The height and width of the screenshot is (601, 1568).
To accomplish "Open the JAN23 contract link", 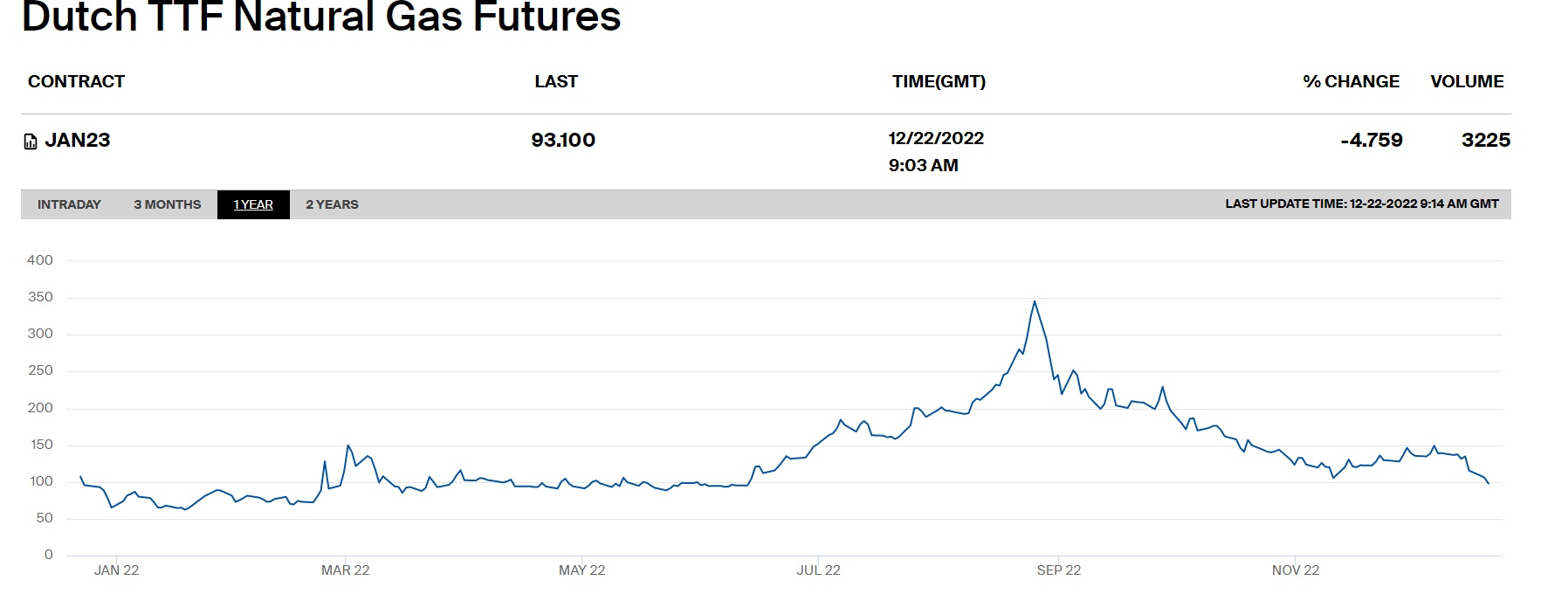I will click(x=77, y=140).
